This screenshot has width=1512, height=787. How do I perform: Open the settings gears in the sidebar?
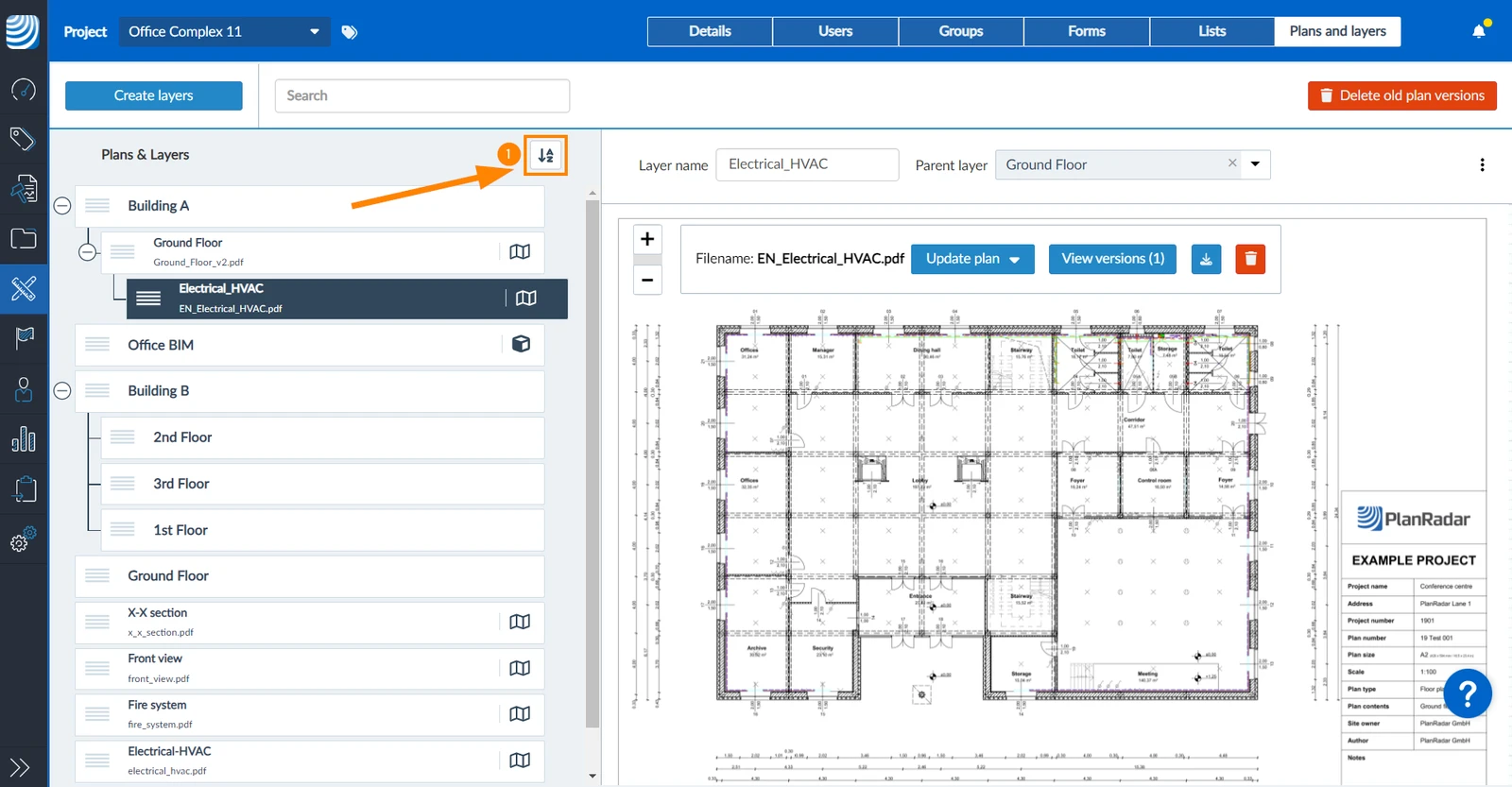(24, 539)
